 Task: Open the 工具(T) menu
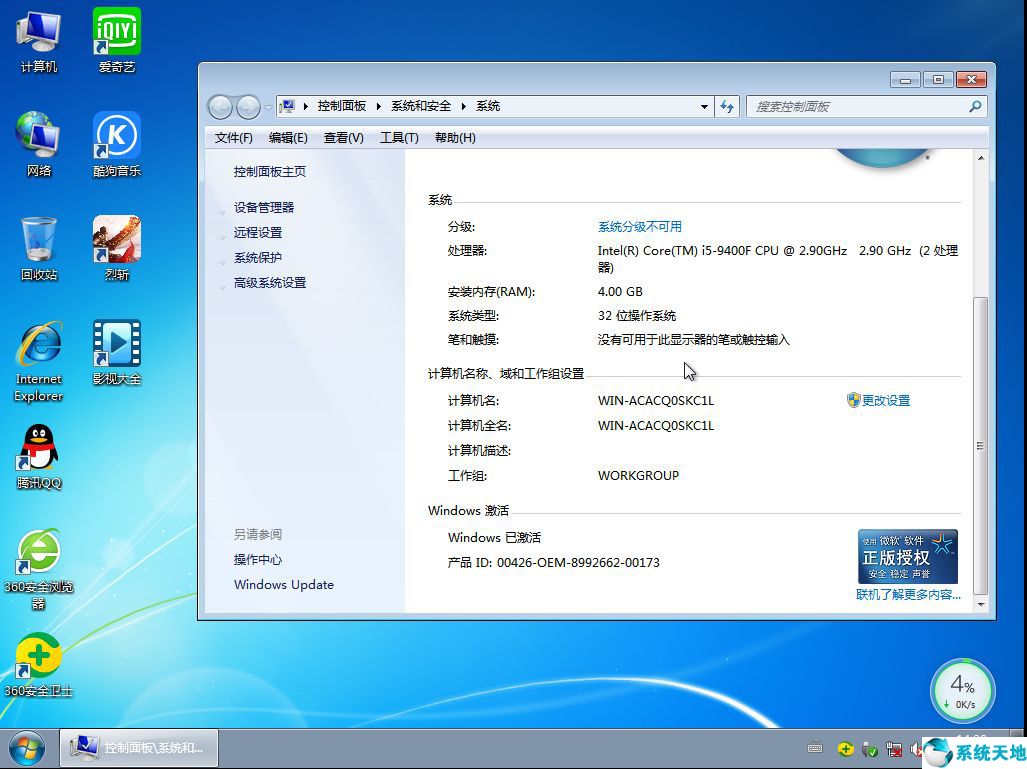pyautogui.click(x=399, y=138)
